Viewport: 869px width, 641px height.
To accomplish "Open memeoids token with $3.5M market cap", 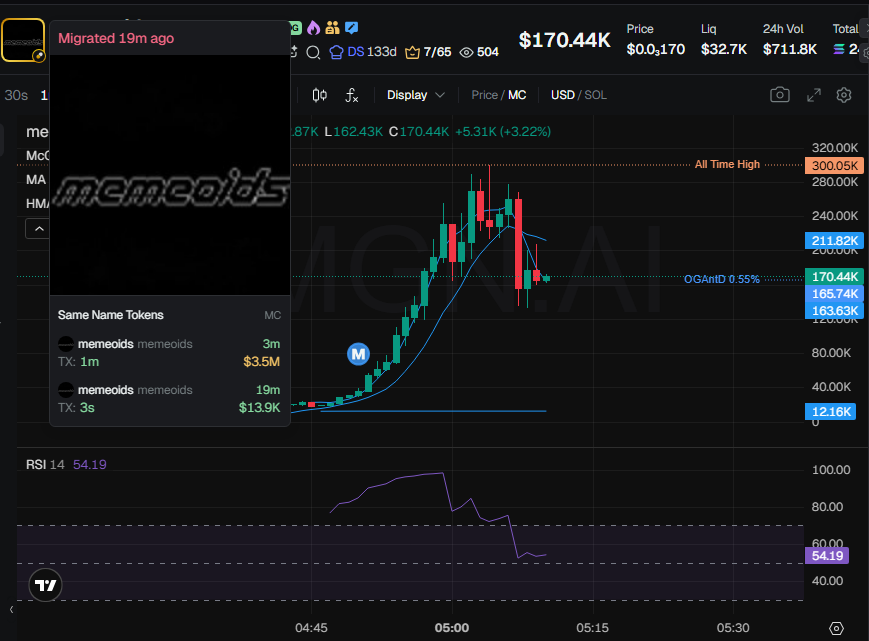I will [x=170, y=353].
